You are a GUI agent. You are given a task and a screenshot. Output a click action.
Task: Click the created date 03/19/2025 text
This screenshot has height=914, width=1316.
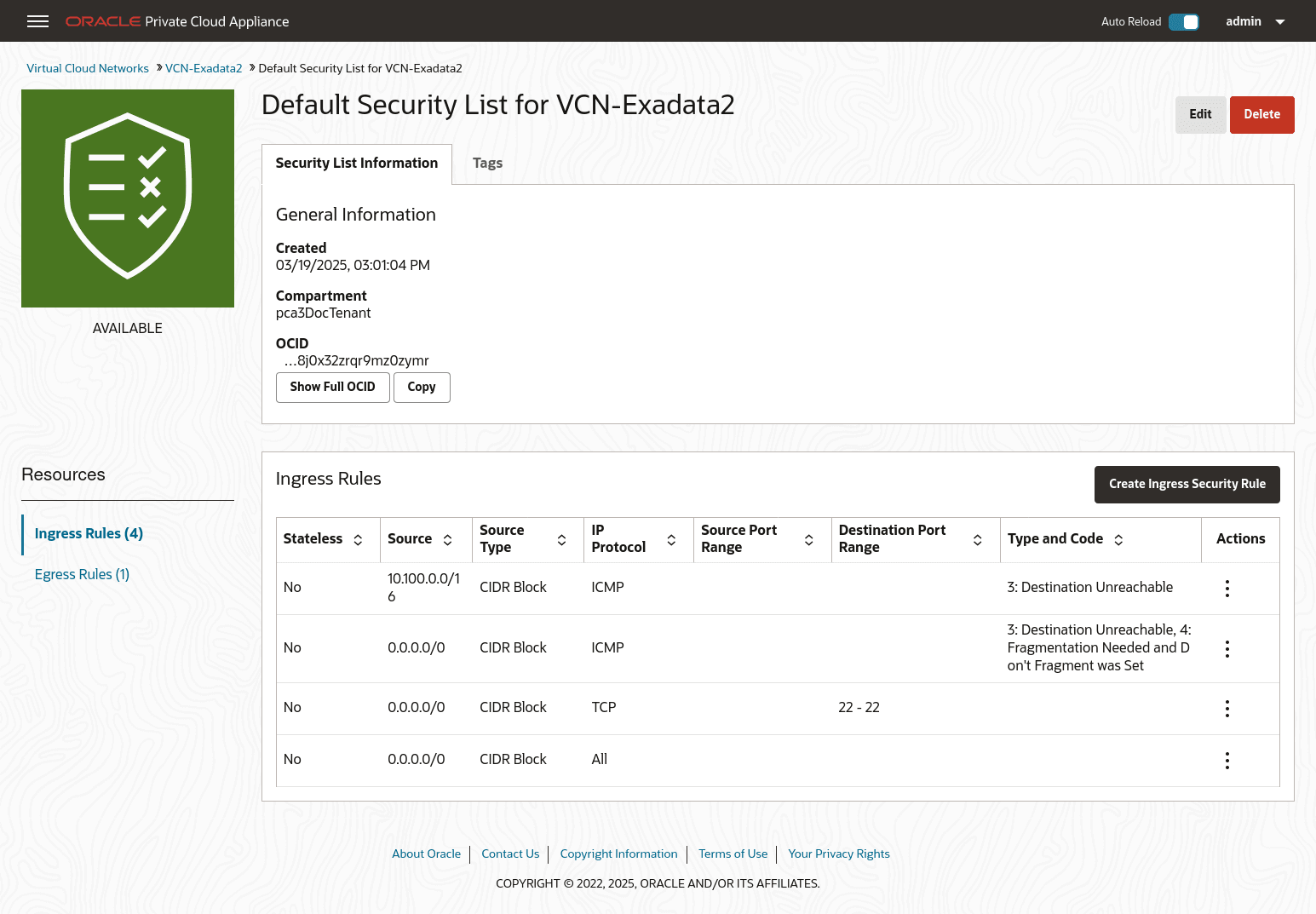[x=353, y=266]
